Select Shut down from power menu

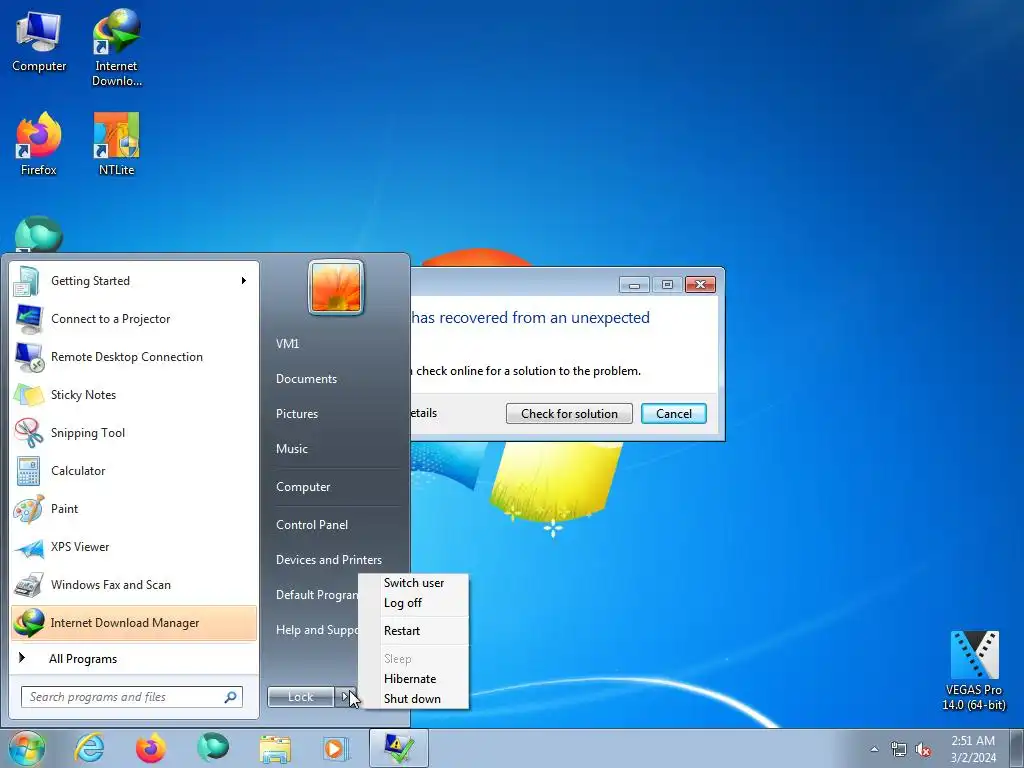(x=413, y=699)
